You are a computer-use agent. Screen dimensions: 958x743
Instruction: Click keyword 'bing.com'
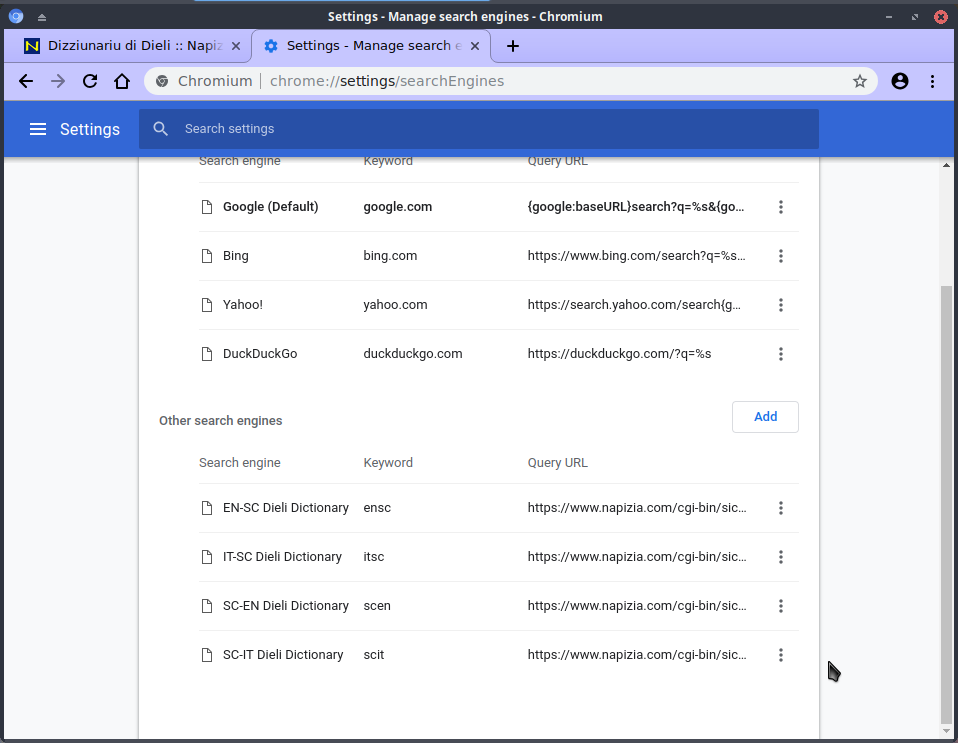390,256
